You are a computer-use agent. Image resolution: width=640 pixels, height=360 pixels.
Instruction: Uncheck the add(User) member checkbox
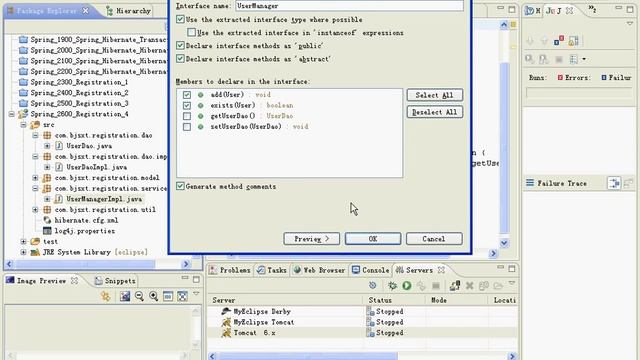click(x=187, y=95)
